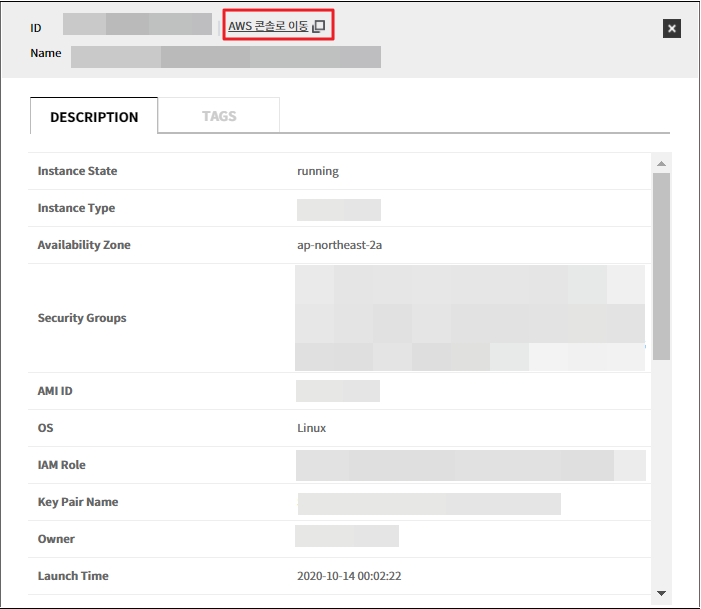
Task: Click the Availability Zone row label
Action: click(84, 245)
